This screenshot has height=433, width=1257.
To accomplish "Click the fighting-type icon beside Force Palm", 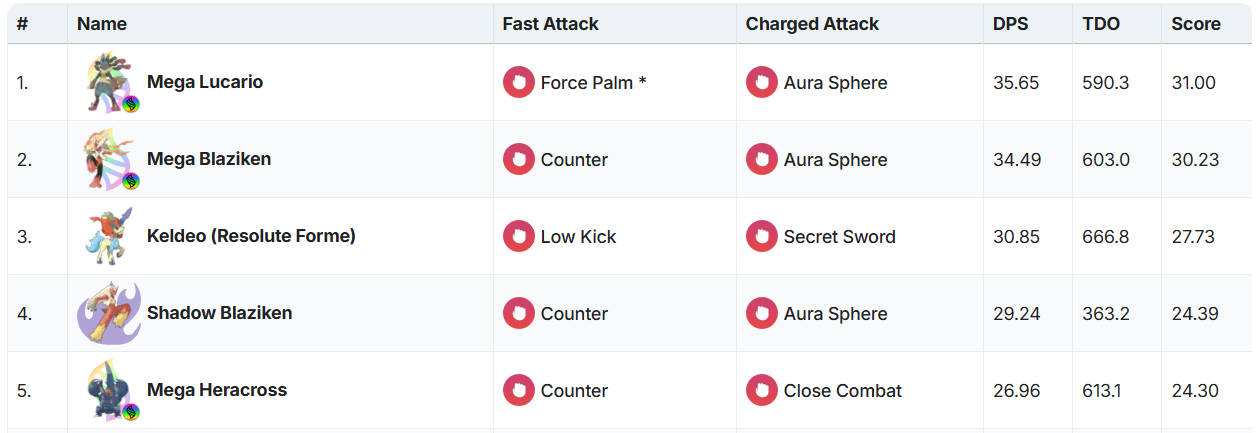I will [519, 82].
